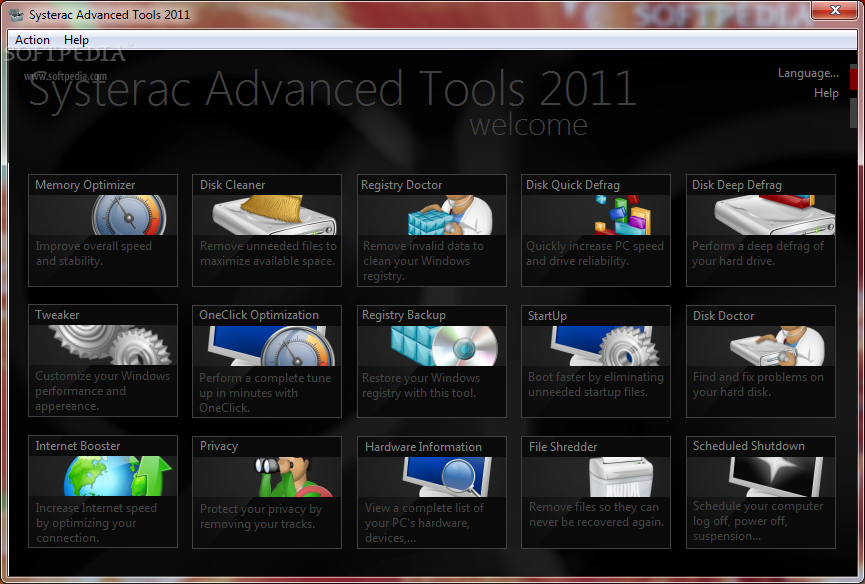Click the Scheduled Shutdown monitor icon
Image resolution: width=865 pixels, height=584 pixels.
pos(776,477)
